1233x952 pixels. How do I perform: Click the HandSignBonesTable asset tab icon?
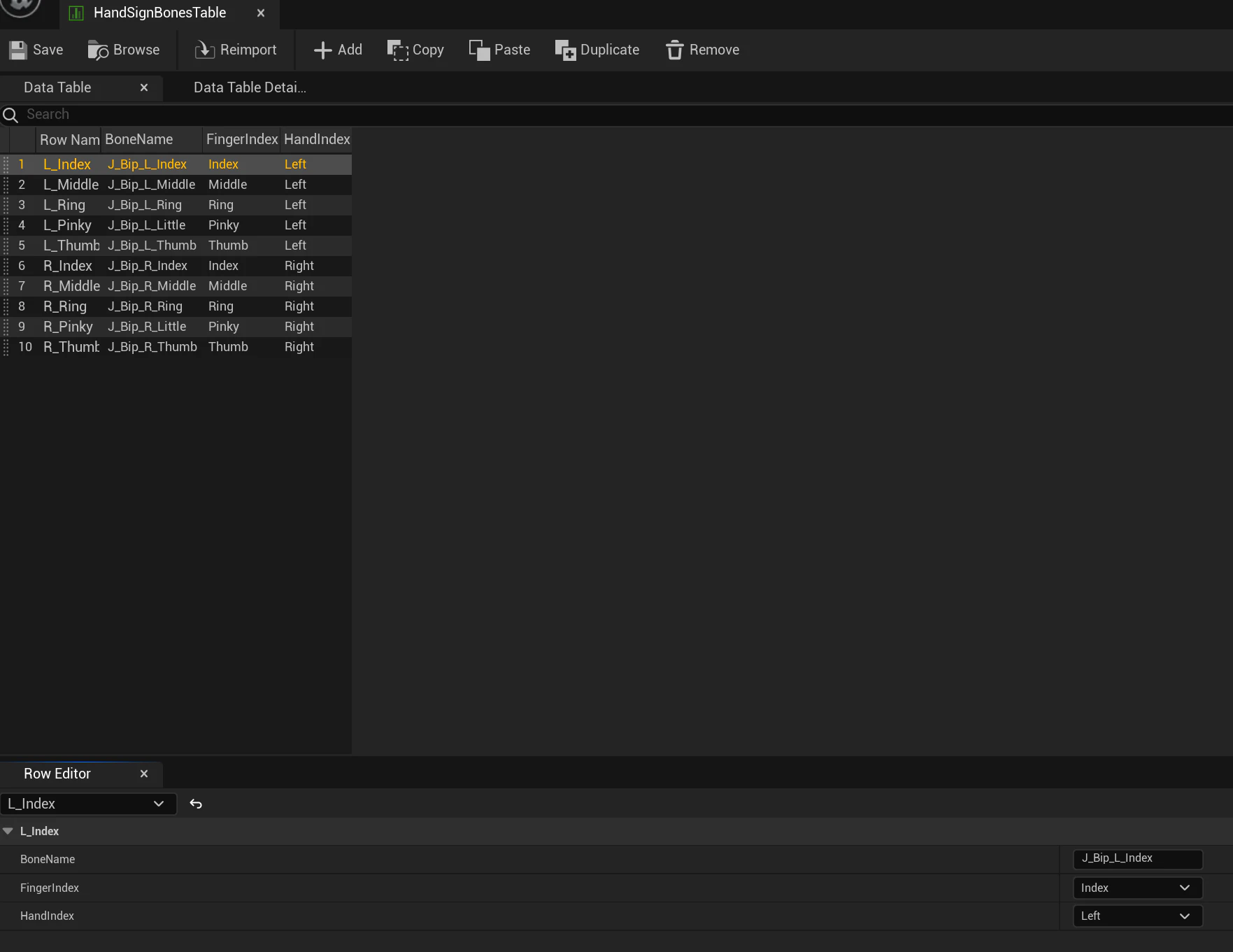tap(76, 13)
